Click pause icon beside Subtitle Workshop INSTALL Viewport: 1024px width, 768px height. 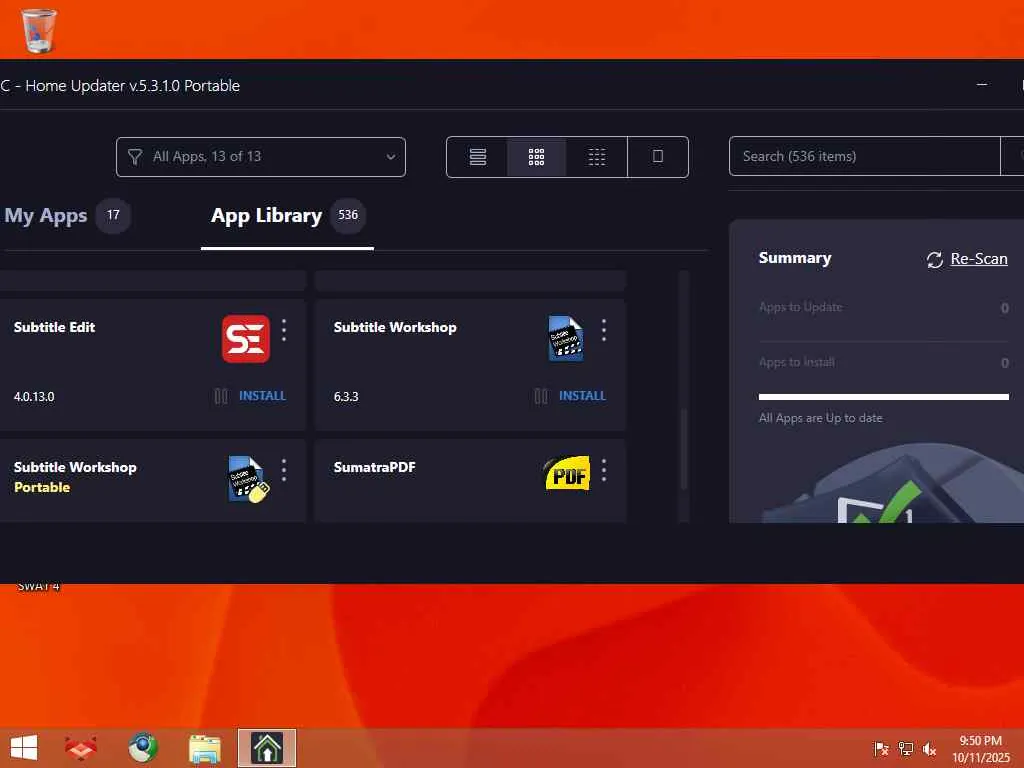(x=541, y=396)
